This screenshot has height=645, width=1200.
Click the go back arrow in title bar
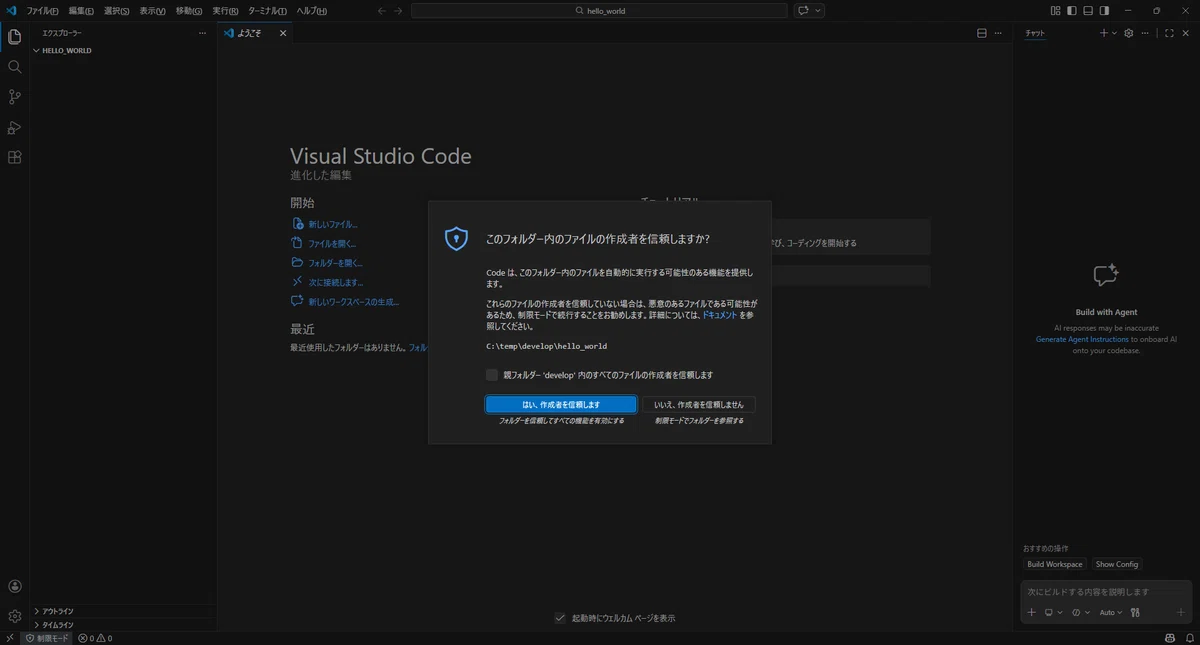[x=382, y=11]
